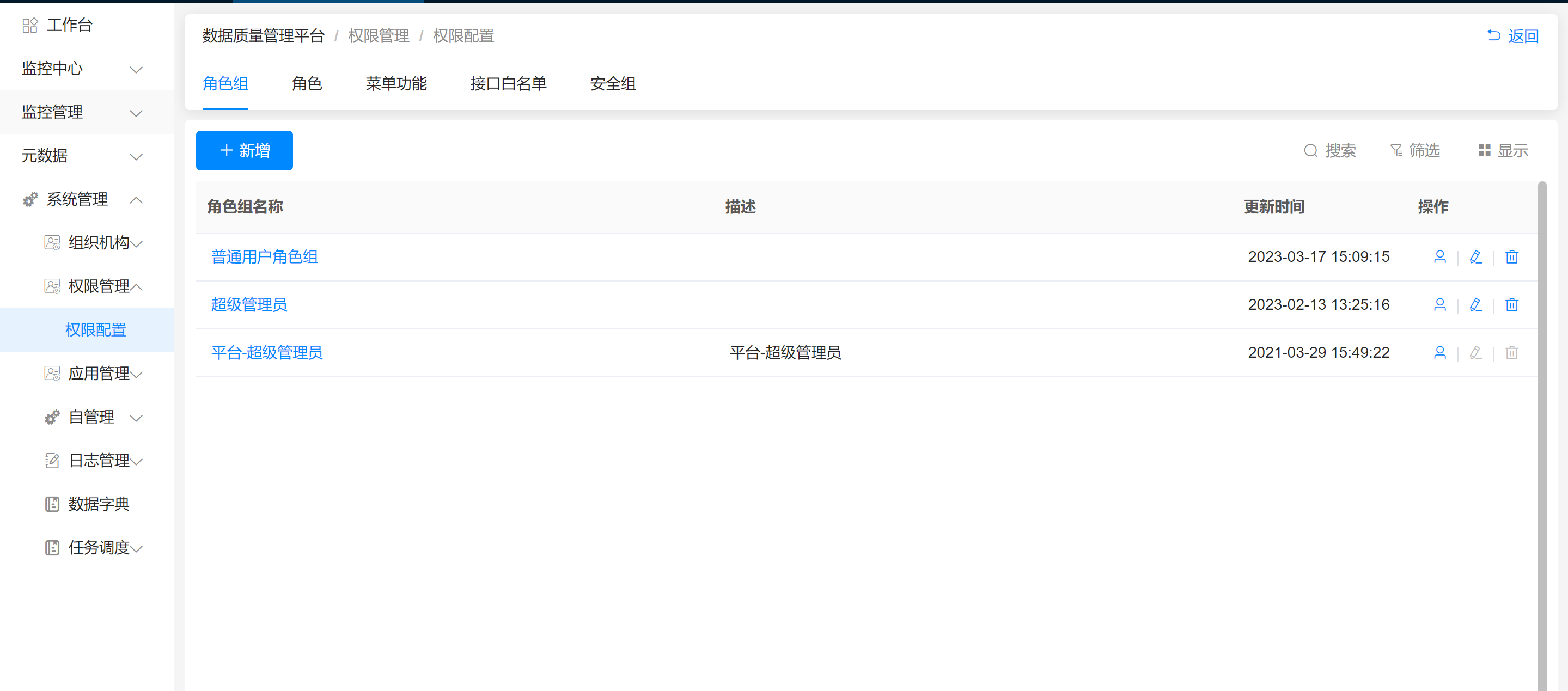This screenshot has width=1568, height=691.
Task: Expand the 应用管理 submenu chevron
Action: point(136,375)
